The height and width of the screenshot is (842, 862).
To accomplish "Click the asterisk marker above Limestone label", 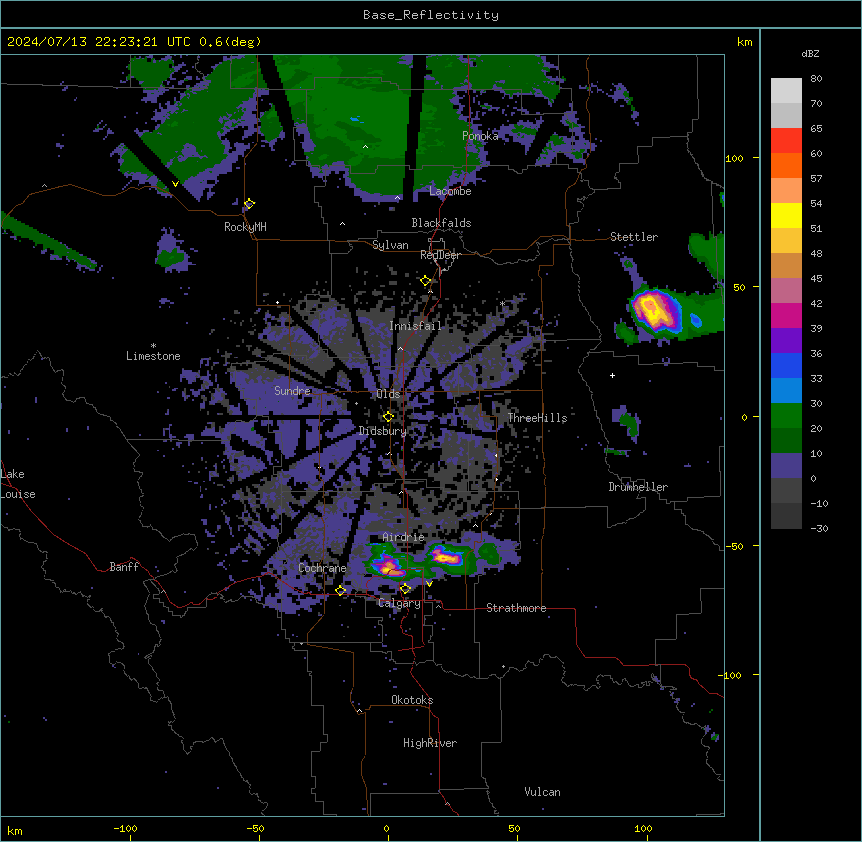I will (153, 346).
